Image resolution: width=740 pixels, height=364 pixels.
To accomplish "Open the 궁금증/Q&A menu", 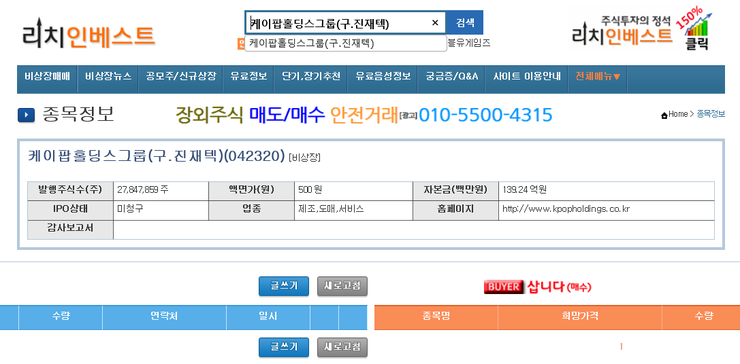I will [x=452, y=76].
